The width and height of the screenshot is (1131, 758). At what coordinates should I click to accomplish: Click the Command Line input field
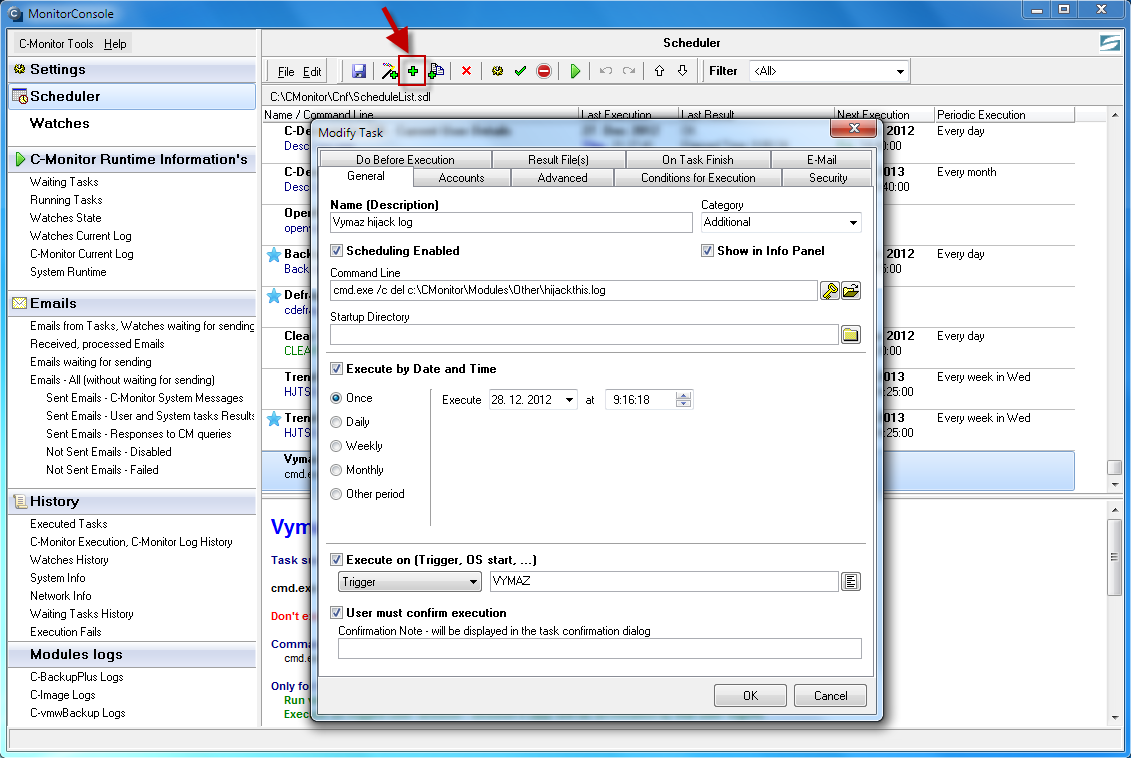tap(574, 291)
